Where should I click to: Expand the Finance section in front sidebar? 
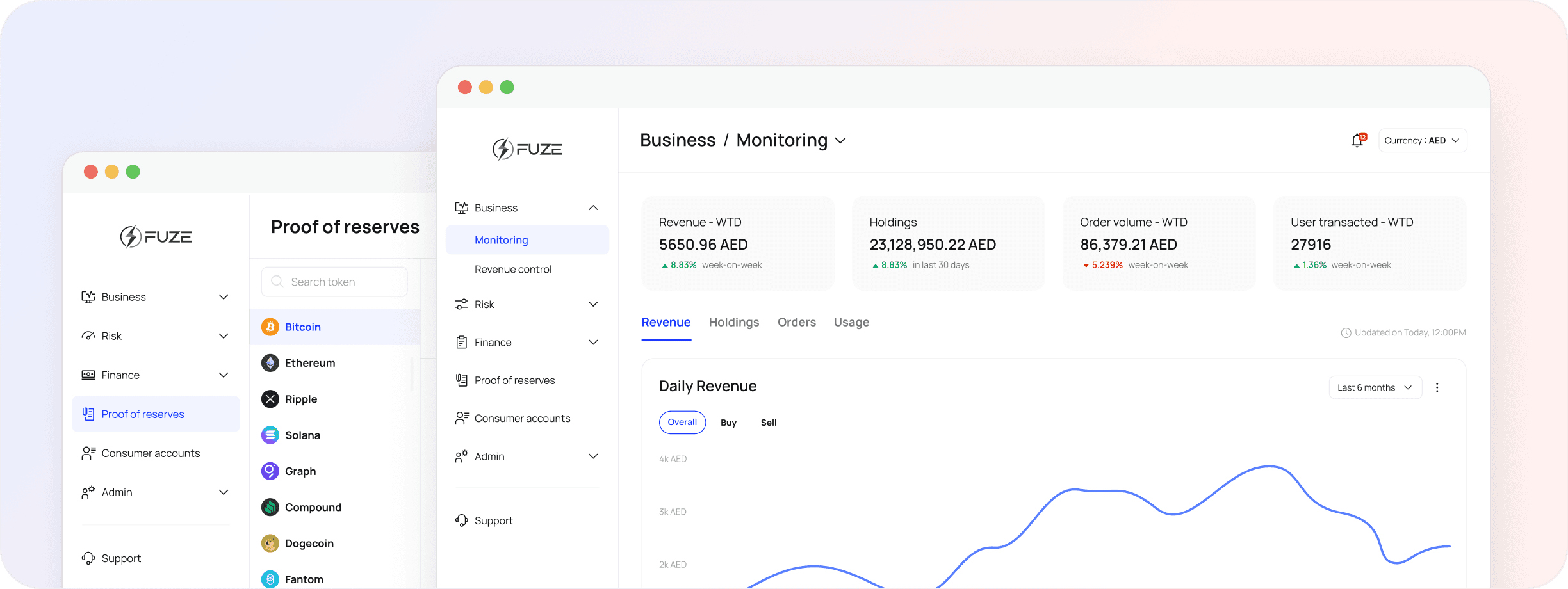[593, 343]
